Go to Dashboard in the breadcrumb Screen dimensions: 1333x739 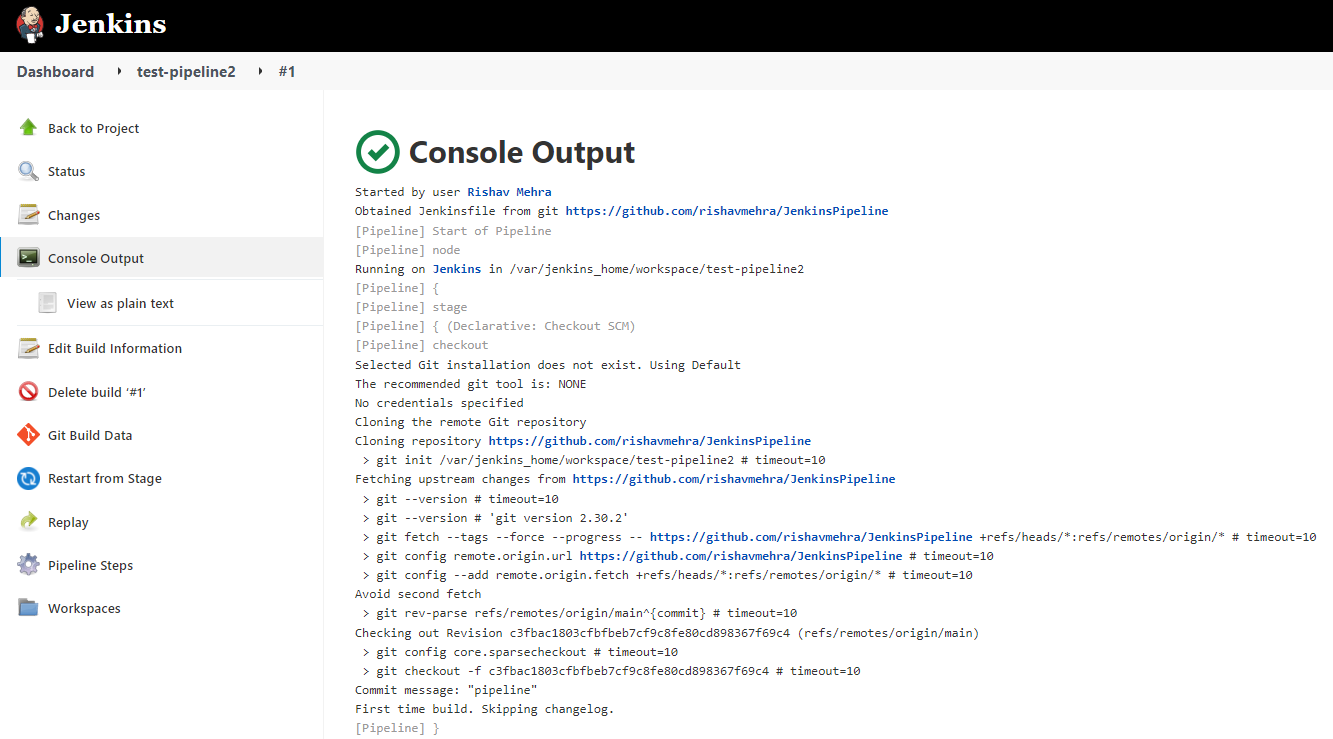(55, 72)
